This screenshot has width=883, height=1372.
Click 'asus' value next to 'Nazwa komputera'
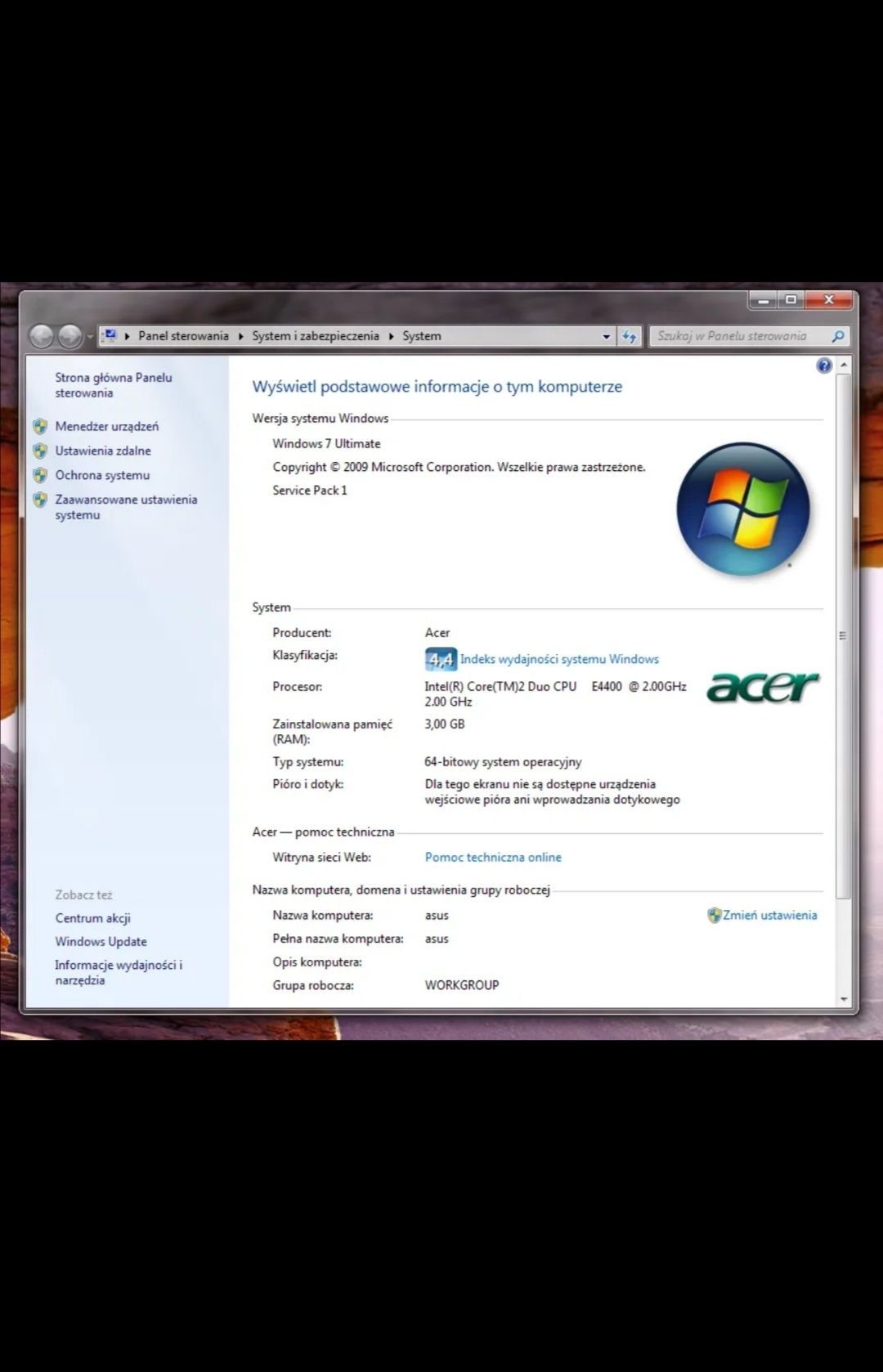[x=437, y=916]
